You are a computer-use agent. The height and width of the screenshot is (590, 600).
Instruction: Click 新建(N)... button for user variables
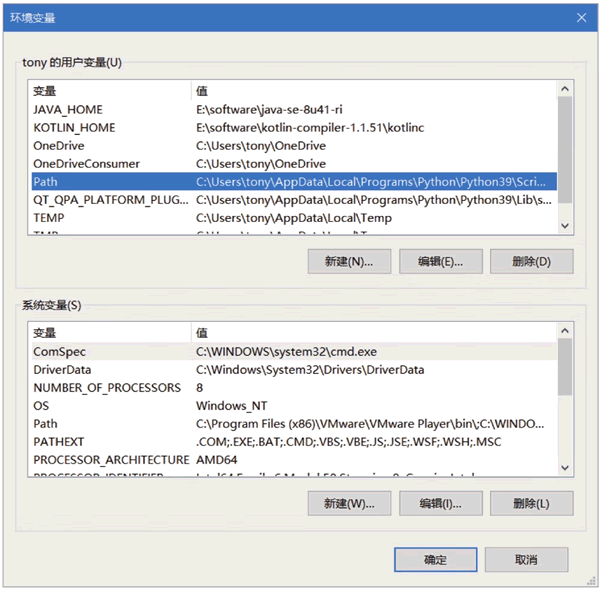click(x=349, y=261)
